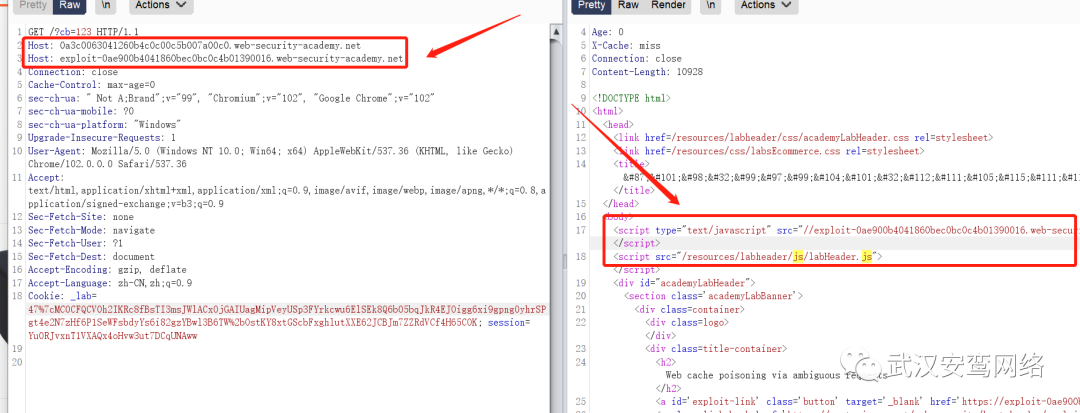Toggle \n non-printable characters in request panel
The width and height of the screenshot is (1080, 413).
coord(105,6)
